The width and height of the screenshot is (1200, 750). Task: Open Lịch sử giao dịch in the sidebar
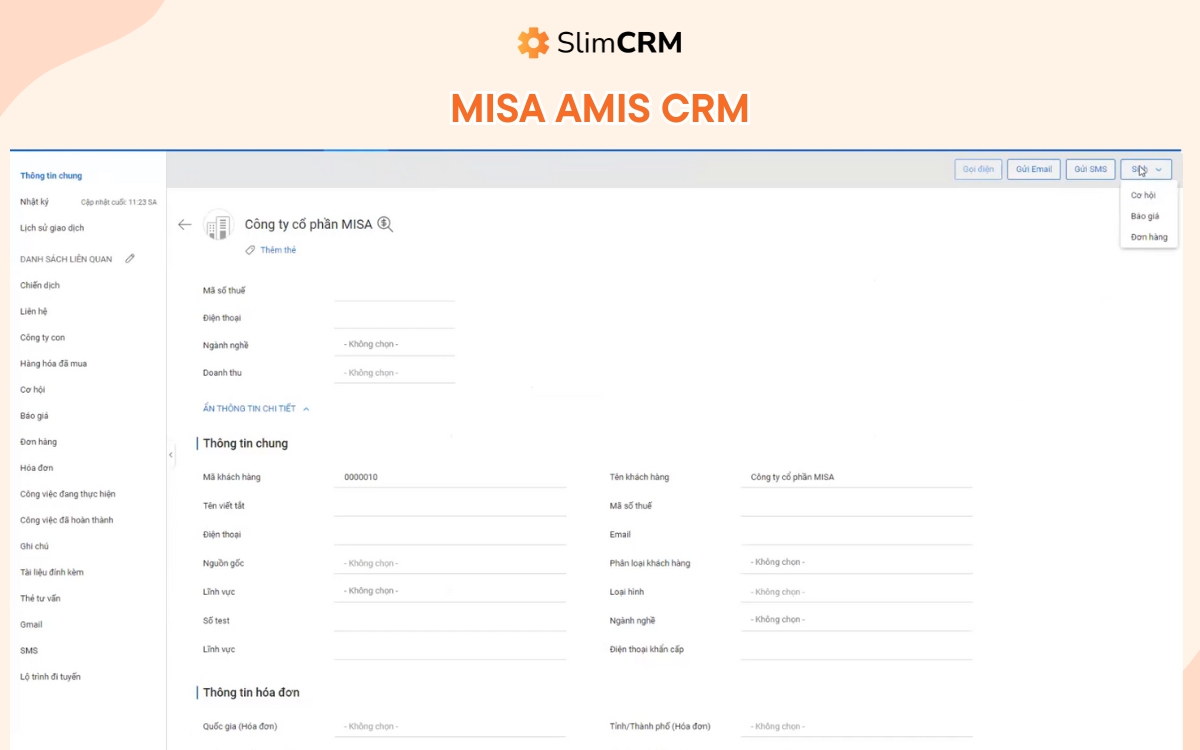(53, 227)
